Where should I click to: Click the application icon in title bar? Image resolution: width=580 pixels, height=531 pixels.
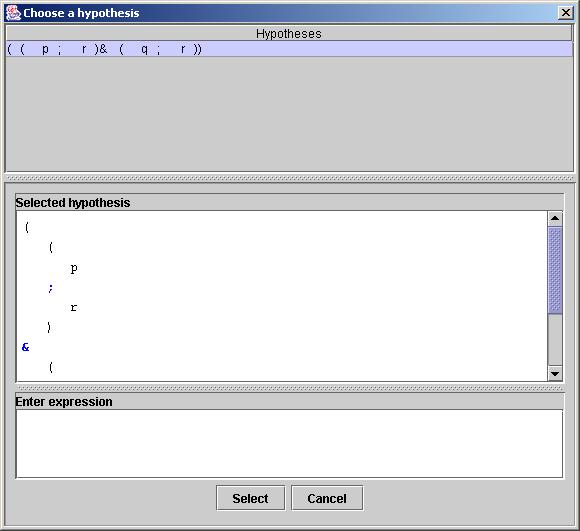(13, 13)
